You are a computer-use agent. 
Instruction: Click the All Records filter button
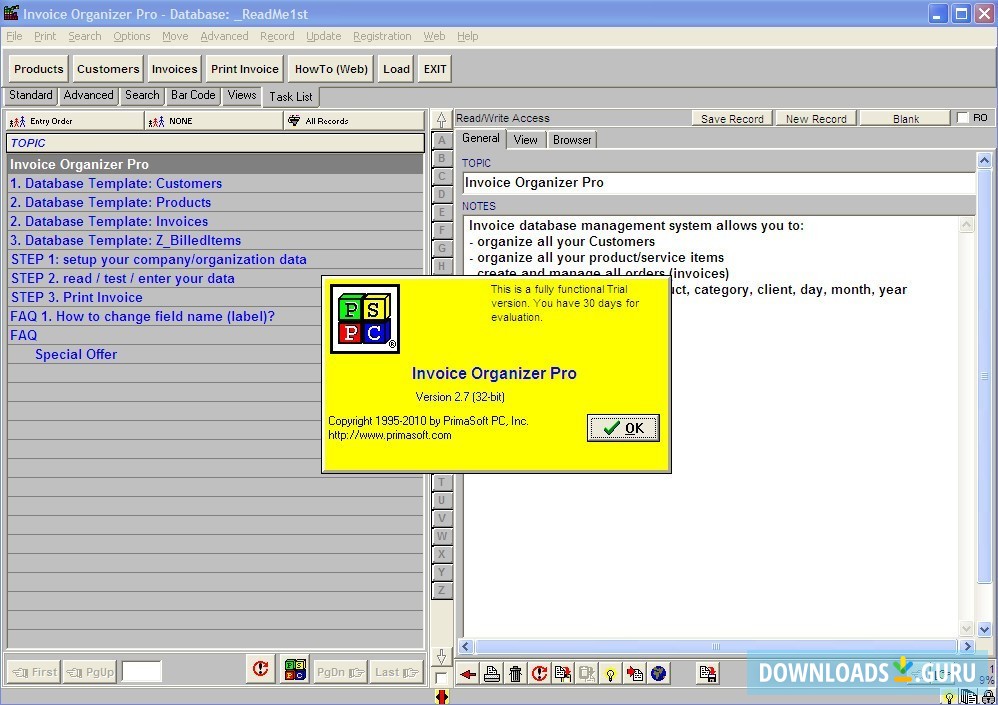coord(354,121)
